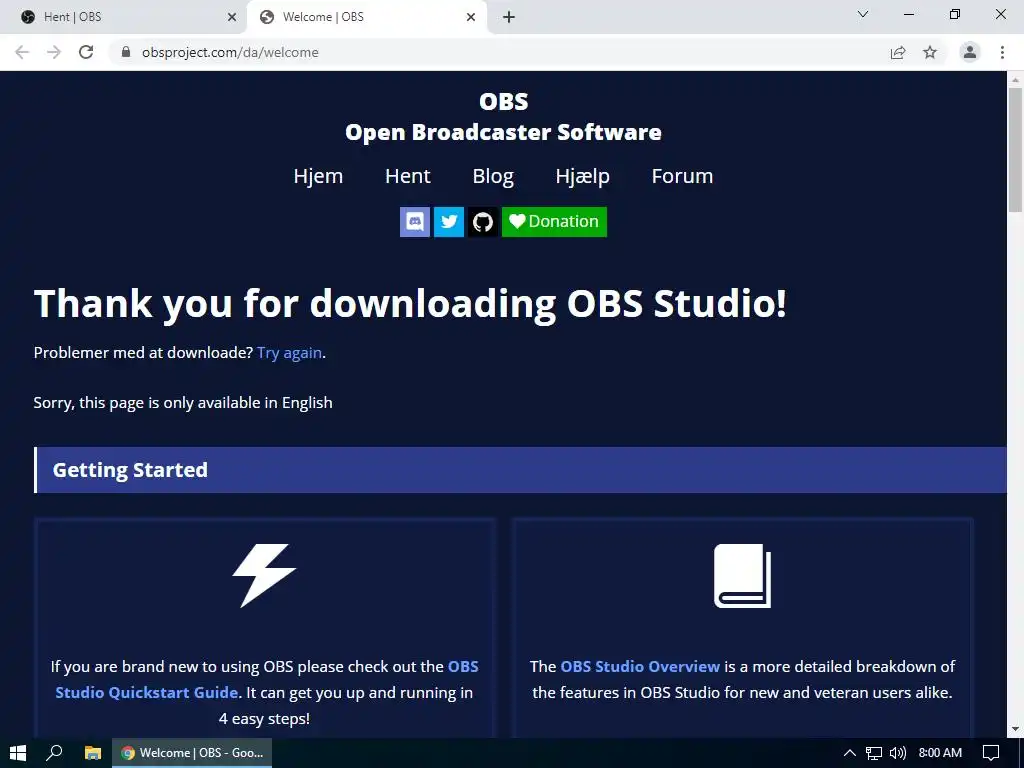Click the book overview icon
The image size is (1024, 768).
(743, 575)
